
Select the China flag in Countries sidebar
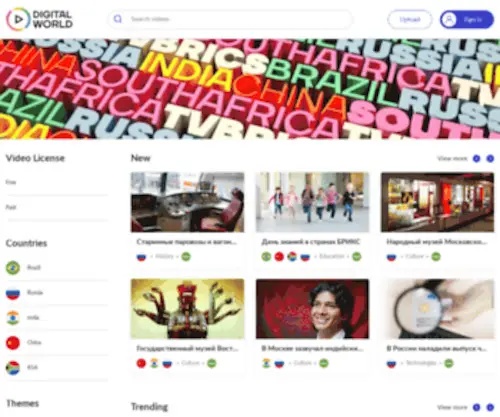click(x=13, y=343)
